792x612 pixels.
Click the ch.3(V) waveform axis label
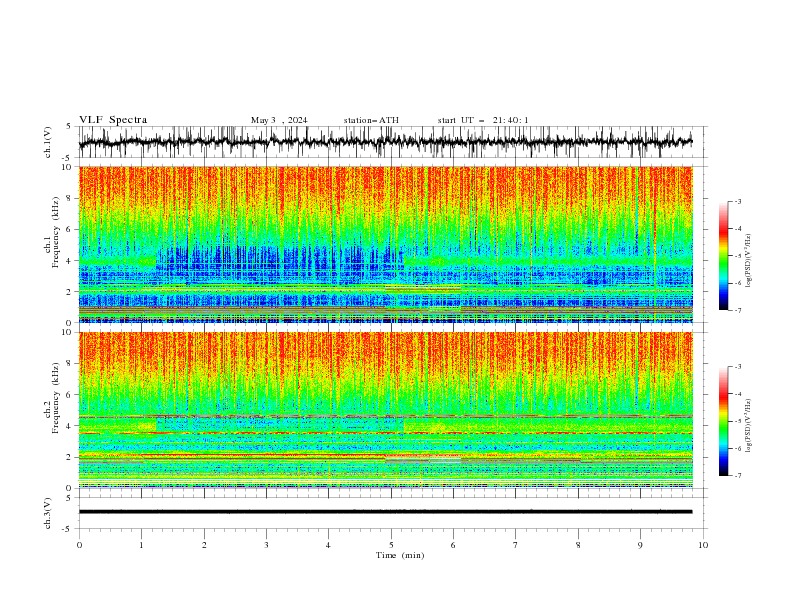coord(48,513)
